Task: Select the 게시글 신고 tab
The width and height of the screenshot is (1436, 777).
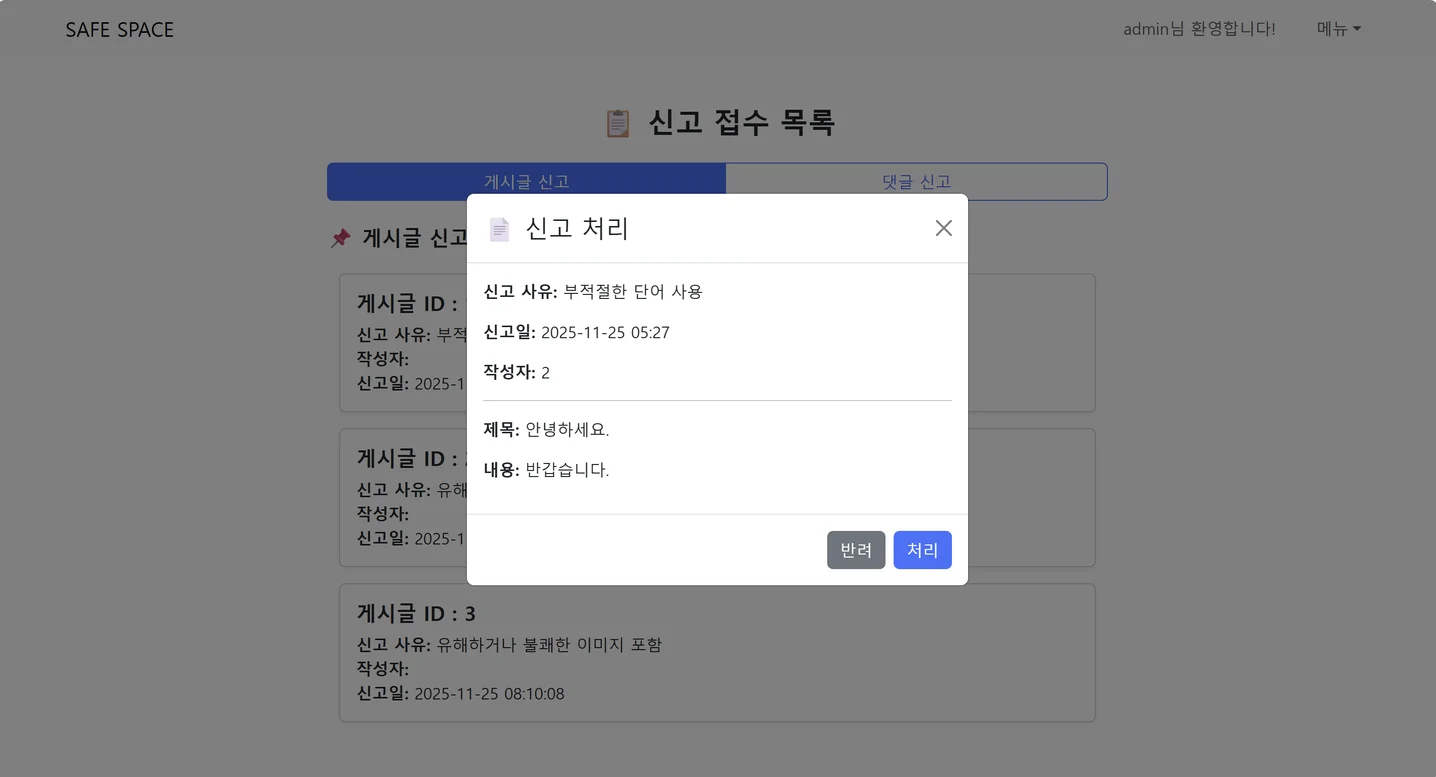Action: click(526, 181)
